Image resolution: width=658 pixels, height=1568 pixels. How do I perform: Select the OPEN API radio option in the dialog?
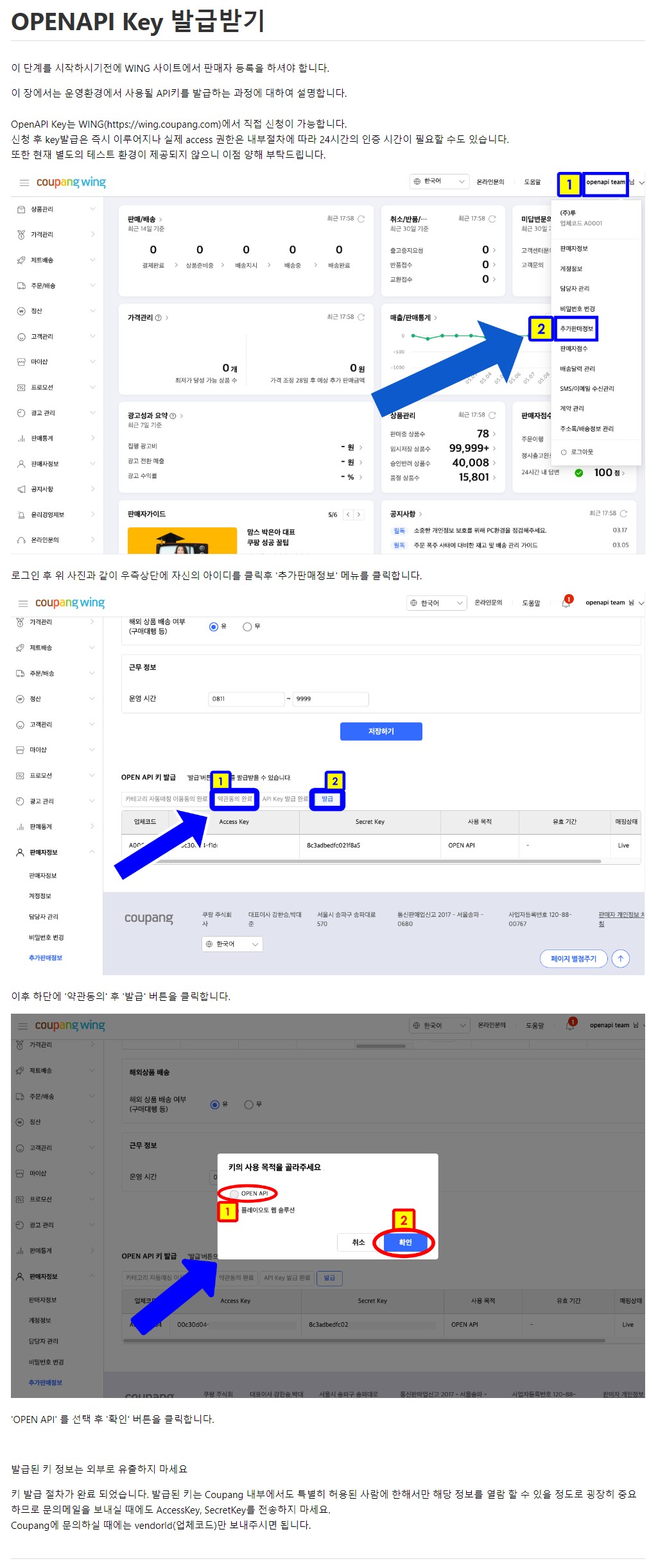(234, 1194)
